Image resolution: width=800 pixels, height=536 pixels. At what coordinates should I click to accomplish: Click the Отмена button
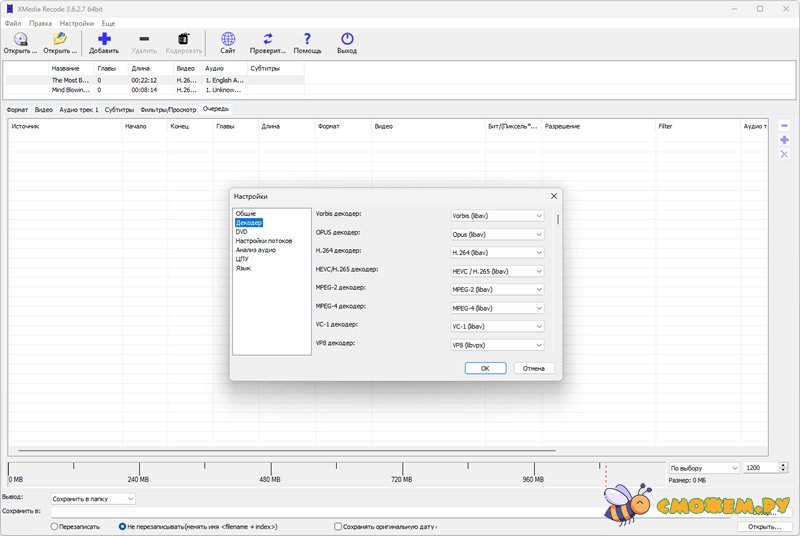pos(534,368)
